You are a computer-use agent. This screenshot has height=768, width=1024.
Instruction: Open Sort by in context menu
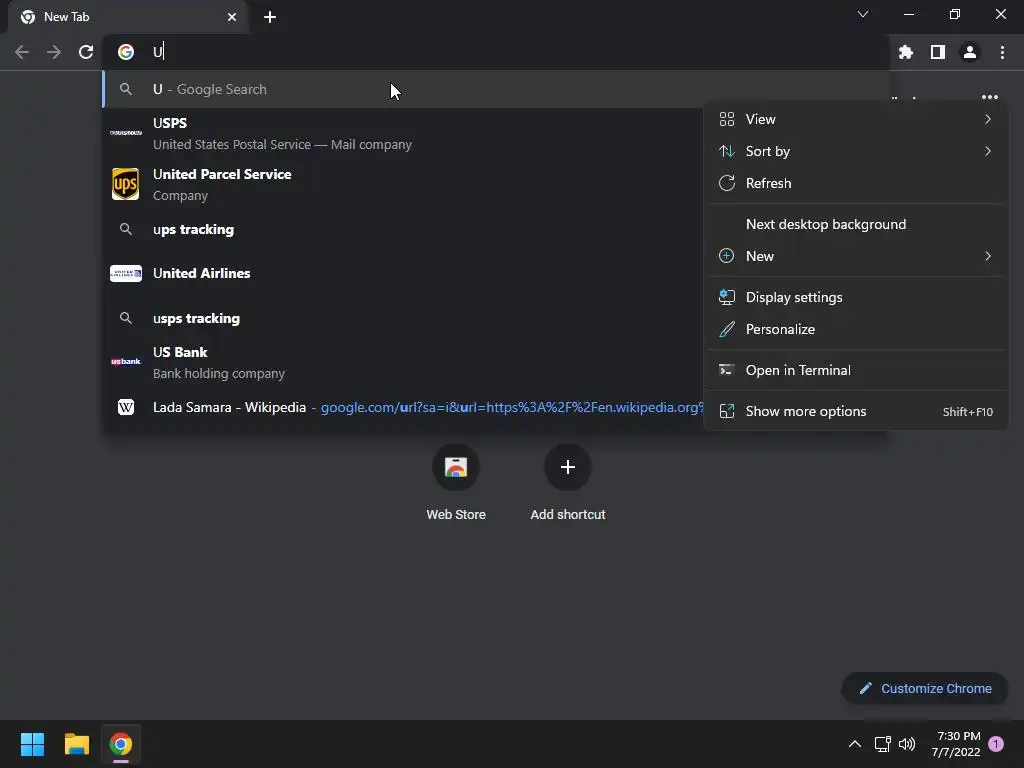pos(856,152)
